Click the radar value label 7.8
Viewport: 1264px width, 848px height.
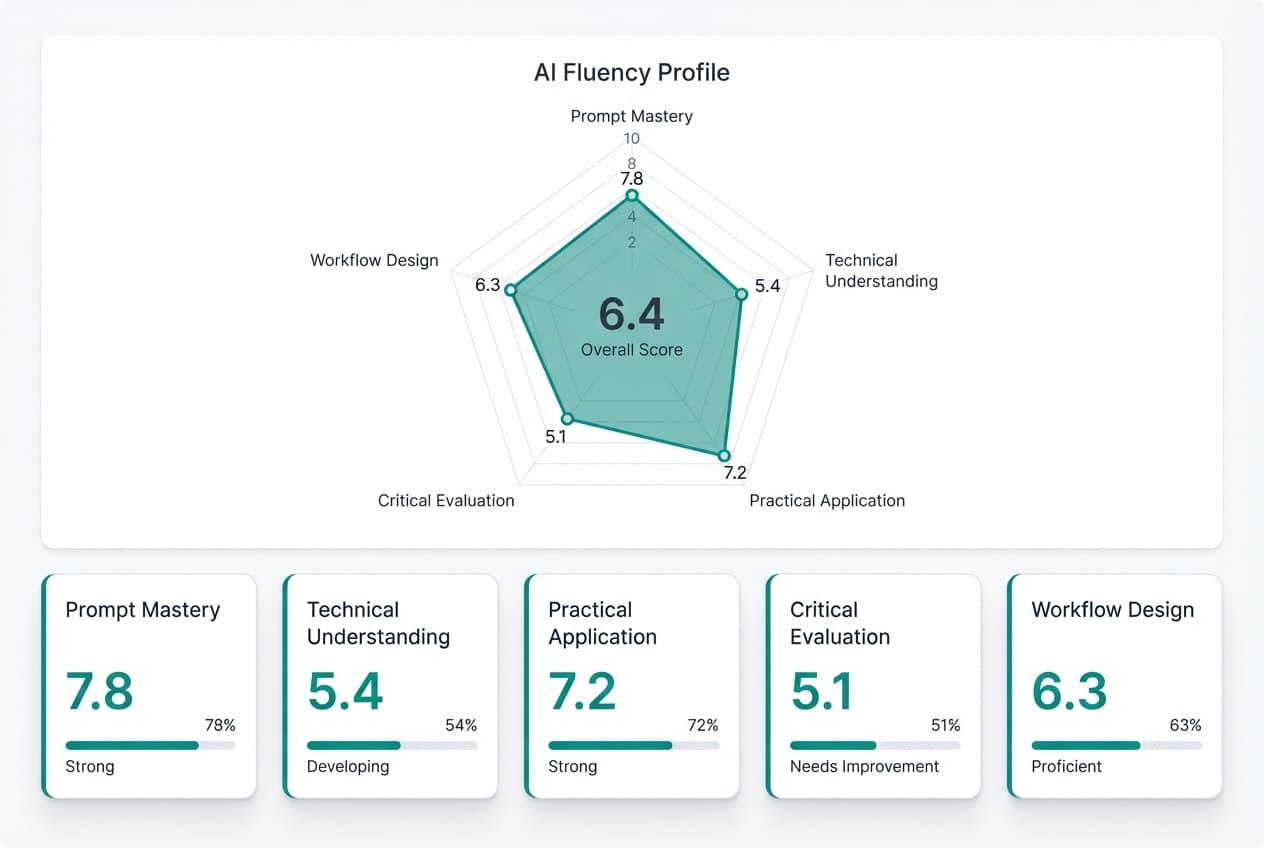632,179
